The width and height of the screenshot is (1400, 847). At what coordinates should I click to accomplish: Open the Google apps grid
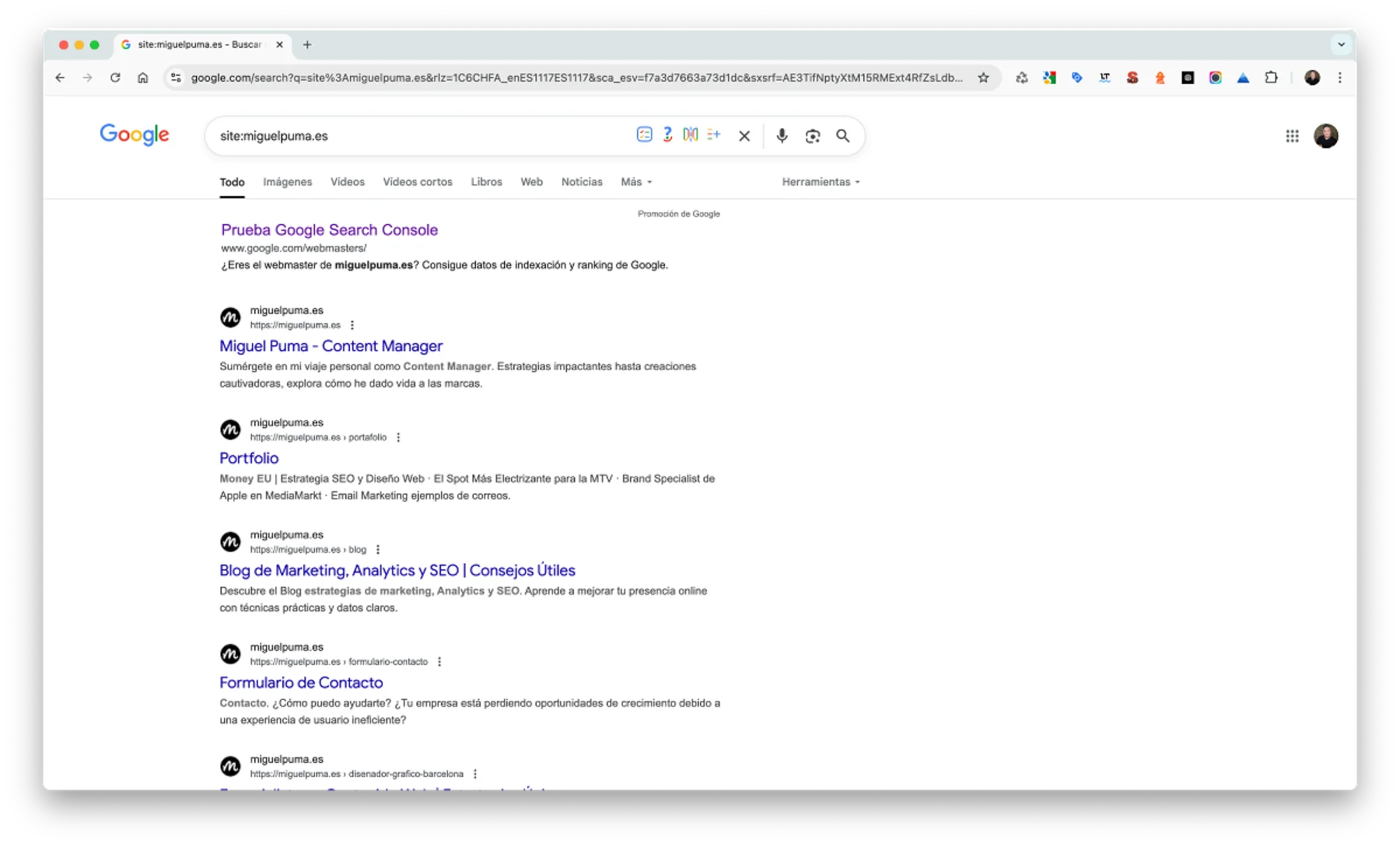click(x=1292, y=136)
